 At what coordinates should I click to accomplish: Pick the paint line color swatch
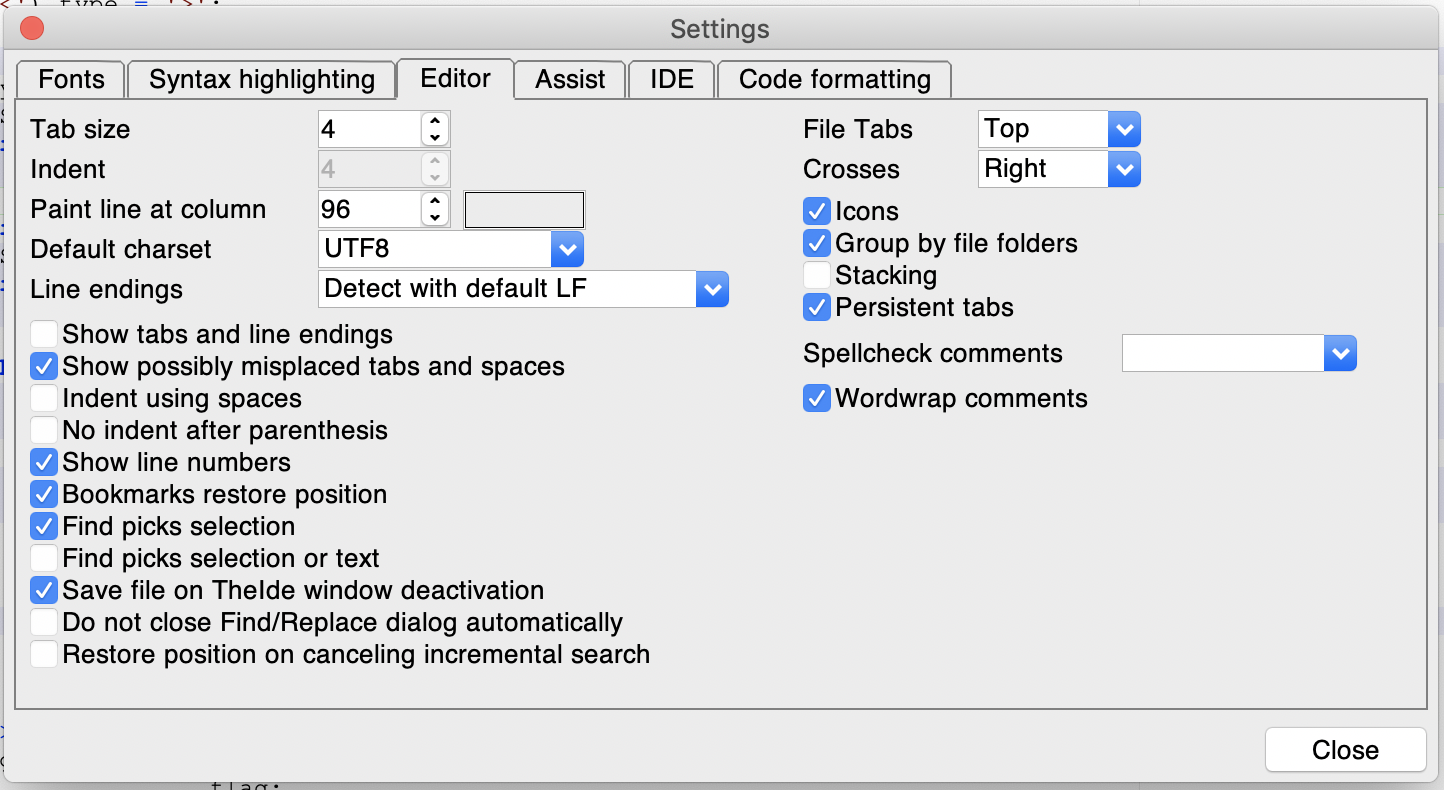tap(524, 210)
